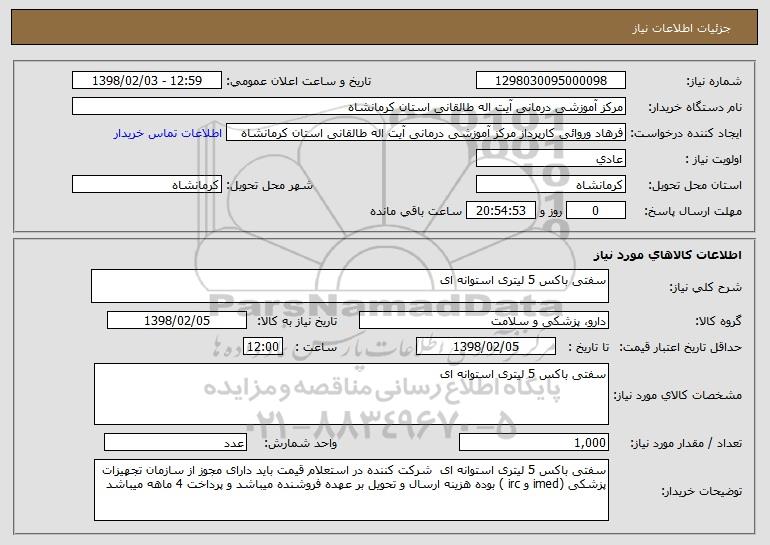The width and height of the screenshot is (770, 545).
Task: Select the buyer organization name field
Action: [349, 106]
